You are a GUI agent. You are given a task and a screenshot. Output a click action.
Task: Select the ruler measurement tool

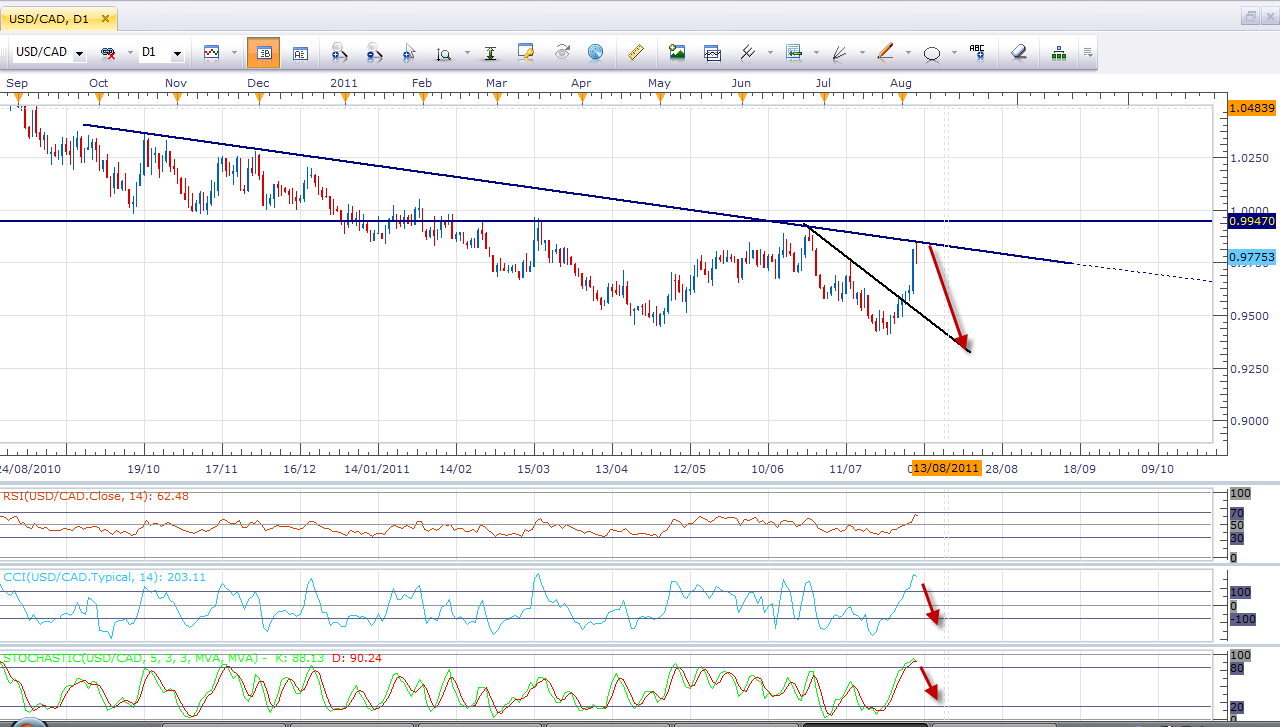(x=636, y=53)
